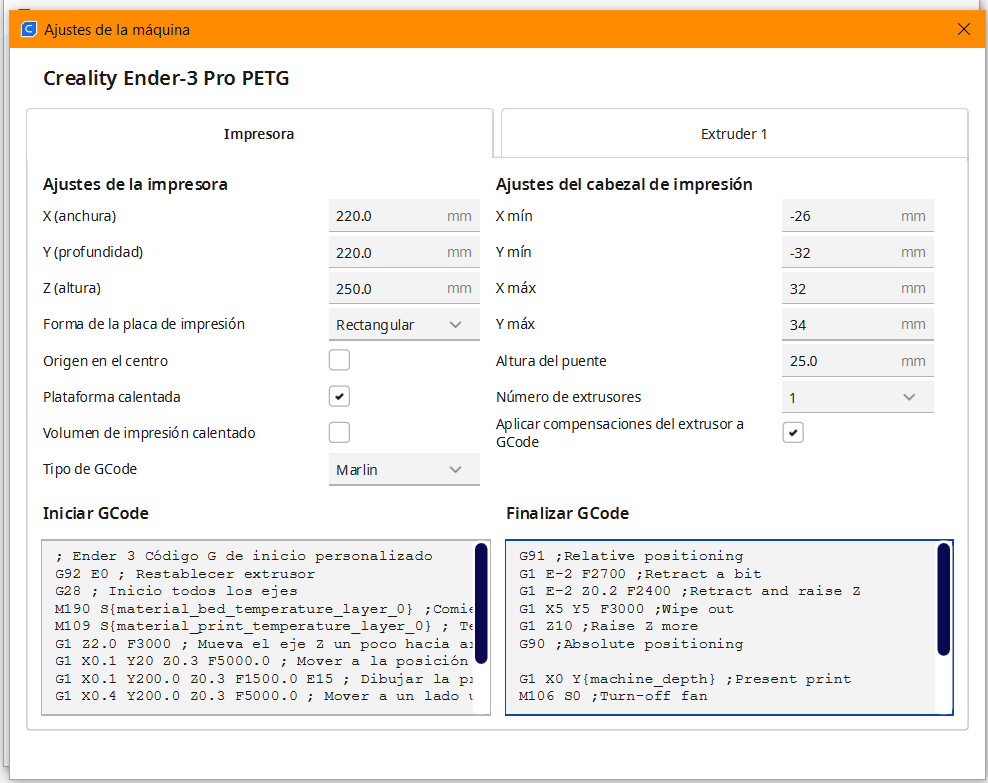Expand the Tipo de GCode dropdown

tap(404, 469)
